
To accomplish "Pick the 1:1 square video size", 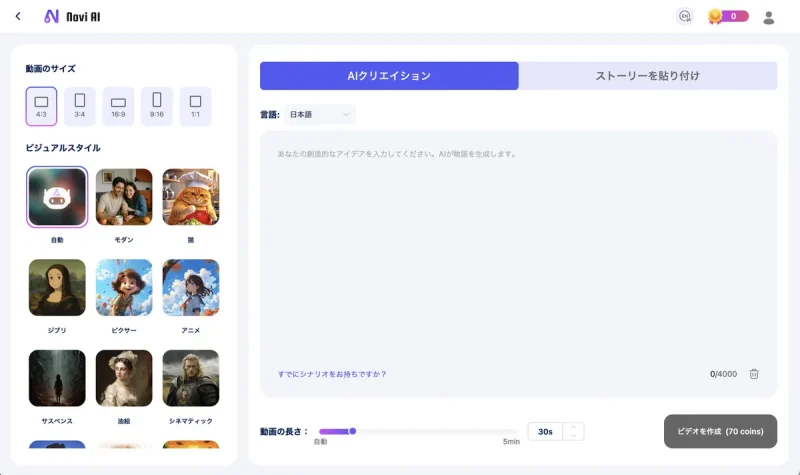I will coord(195,106).
